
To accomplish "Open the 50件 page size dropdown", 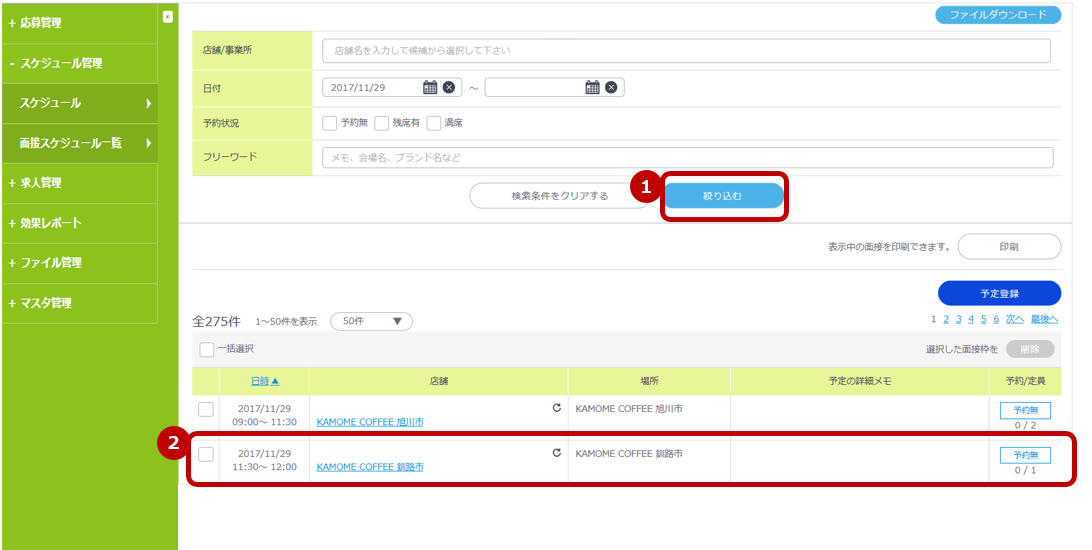I will [371, 321].
